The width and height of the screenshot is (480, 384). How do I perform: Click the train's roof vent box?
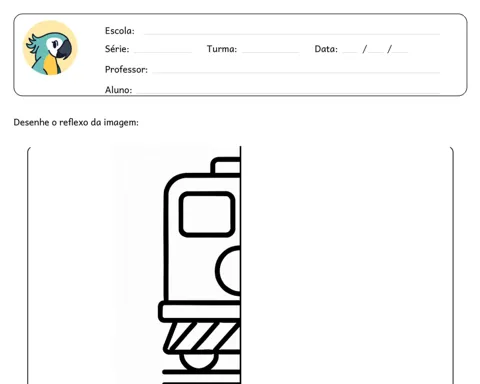tap(226, 165)
